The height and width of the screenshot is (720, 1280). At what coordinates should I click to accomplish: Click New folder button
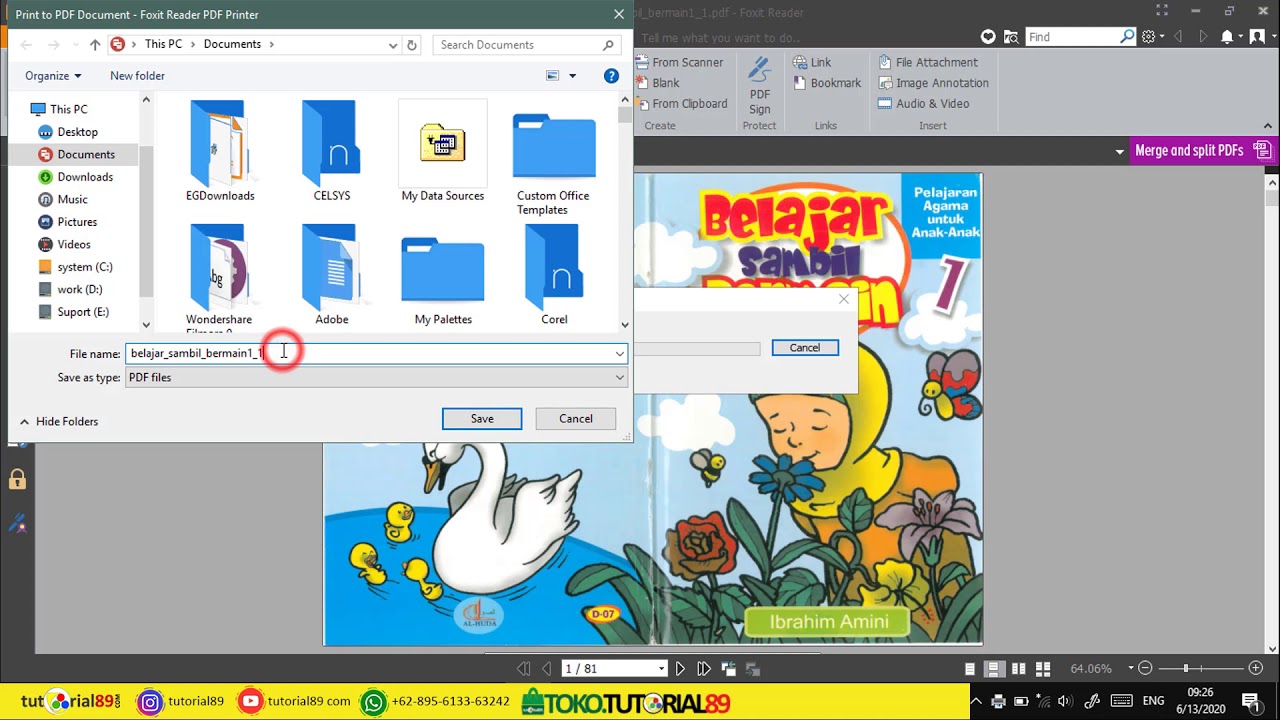(137, 76)
